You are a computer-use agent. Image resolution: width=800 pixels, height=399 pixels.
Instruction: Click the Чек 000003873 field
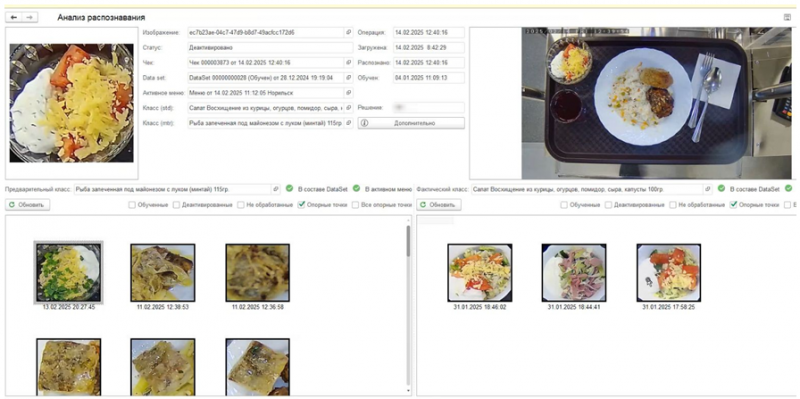click(x=266, y=63)
